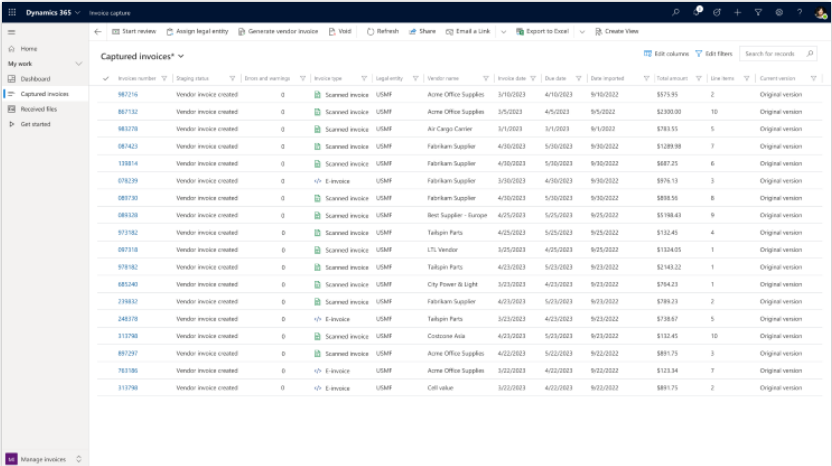The width and height of the screenshot is (832, 466).
Task: Open the user profile avatar
Action: click(820, 12)
